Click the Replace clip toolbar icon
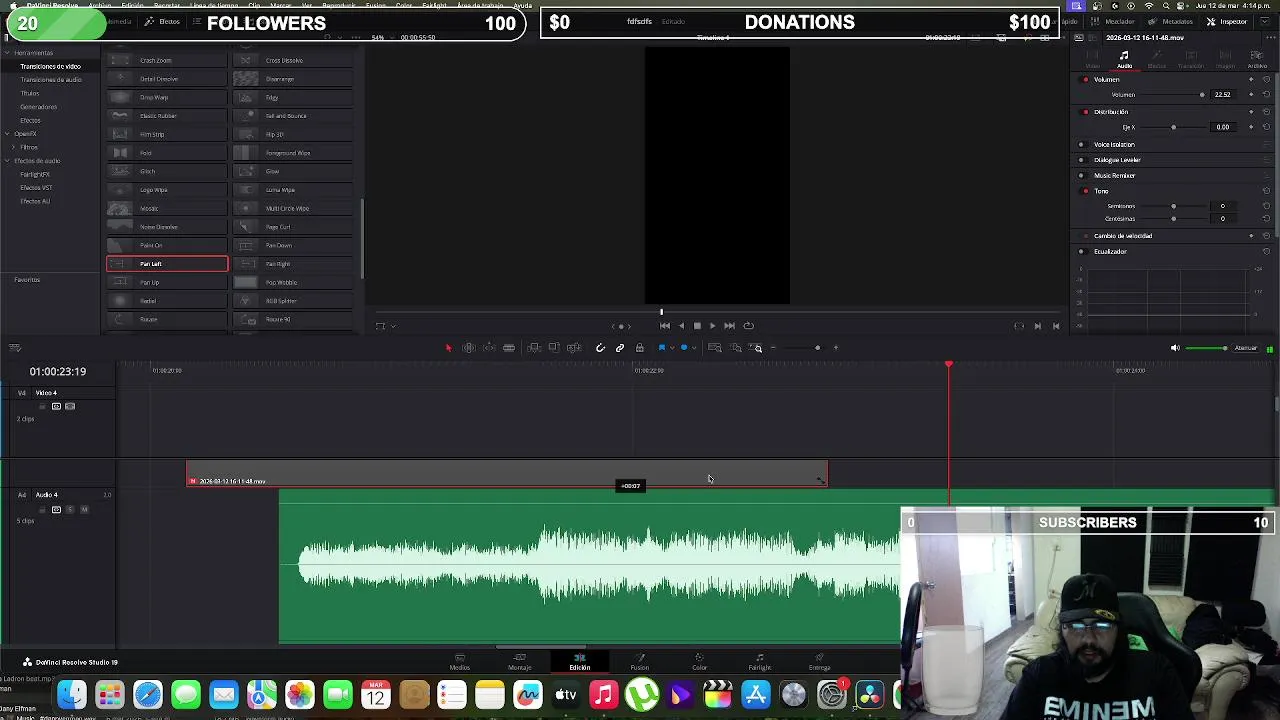This screenshot has width=1280, height=720. tap(574, 348)
